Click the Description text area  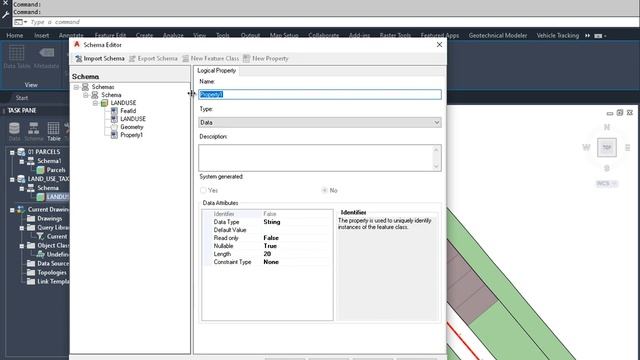pyautogui.click(x=316, y=158)
